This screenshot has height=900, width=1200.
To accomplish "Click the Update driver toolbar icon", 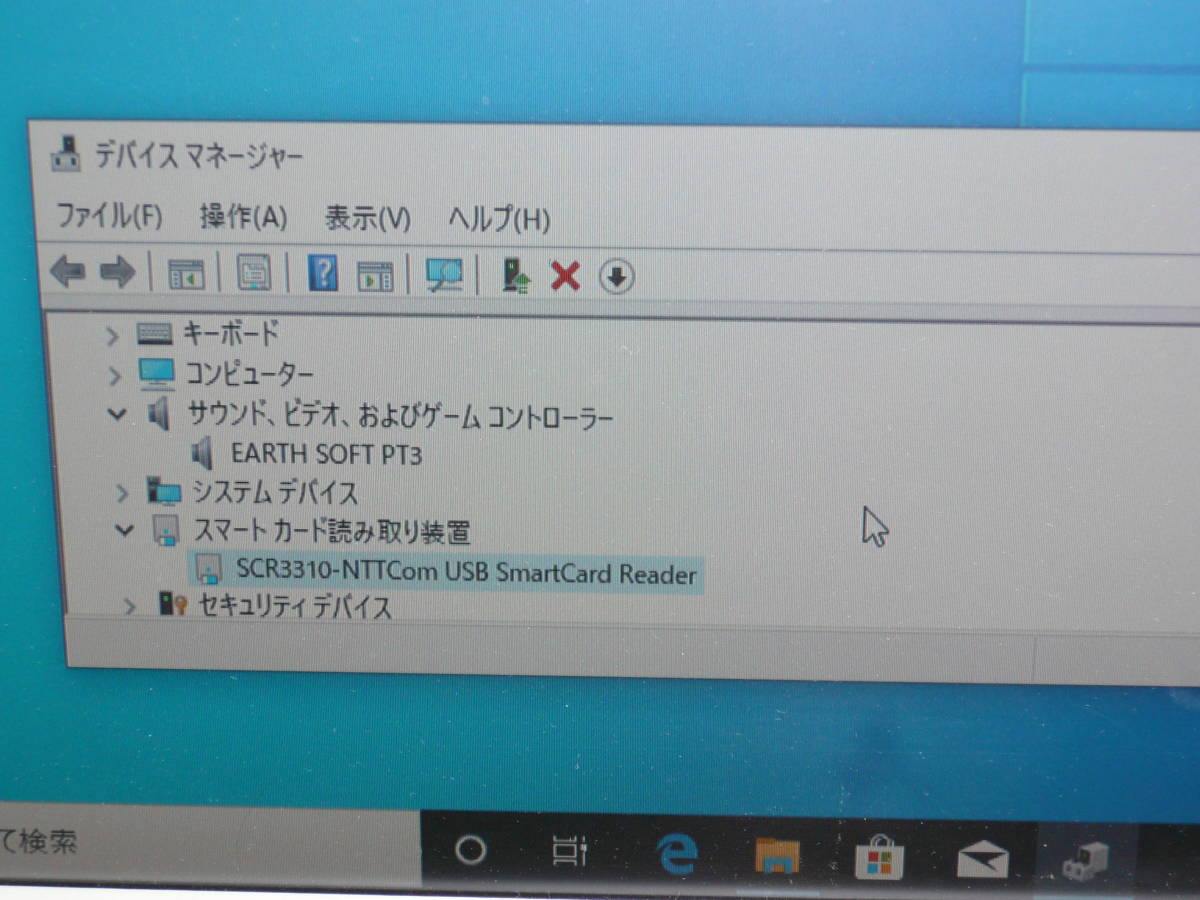I will (516, 274).
